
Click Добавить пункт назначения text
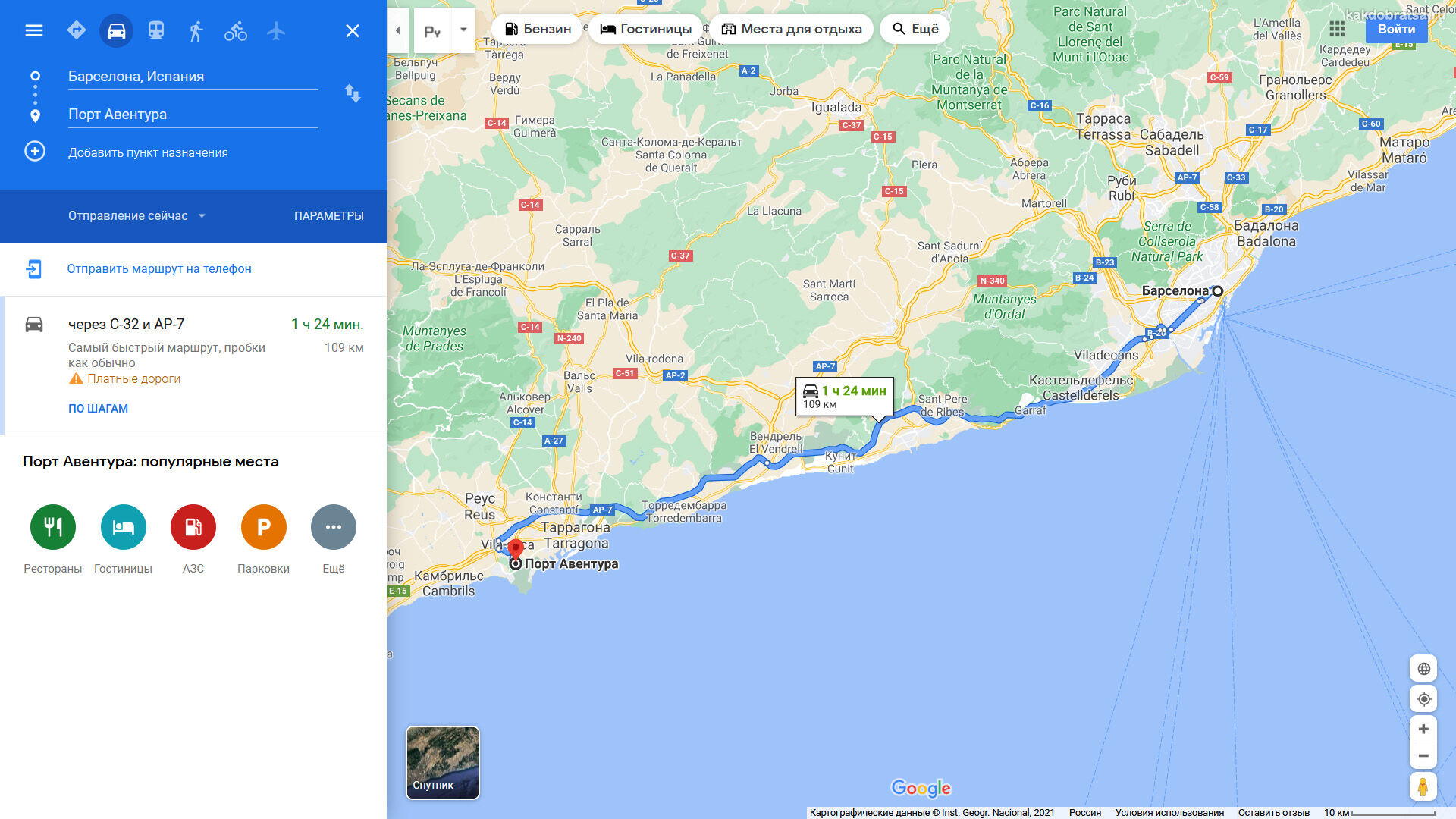[x=148, y=152]
